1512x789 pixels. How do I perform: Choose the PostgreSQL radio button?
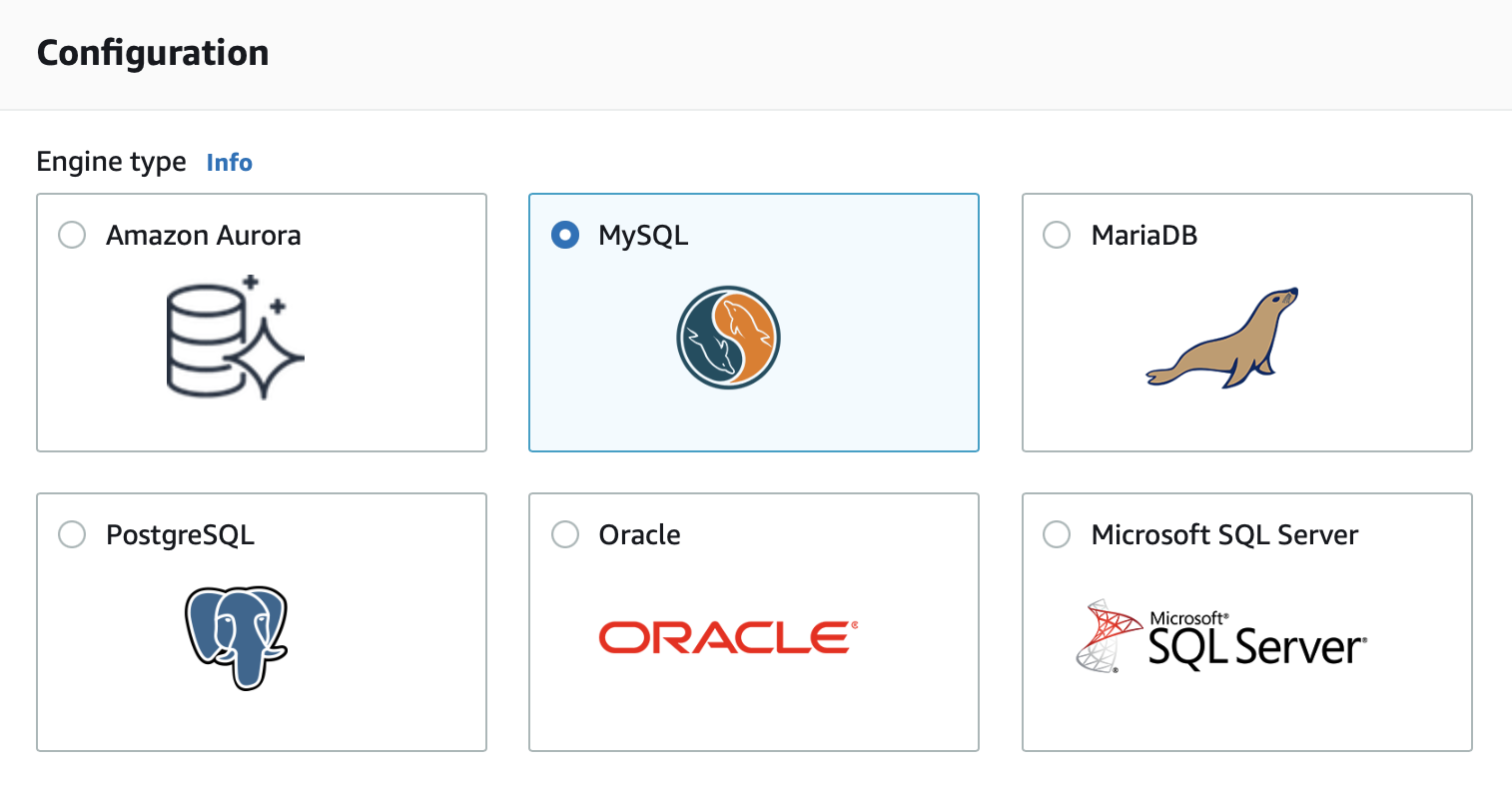click(x=72, y=534)
